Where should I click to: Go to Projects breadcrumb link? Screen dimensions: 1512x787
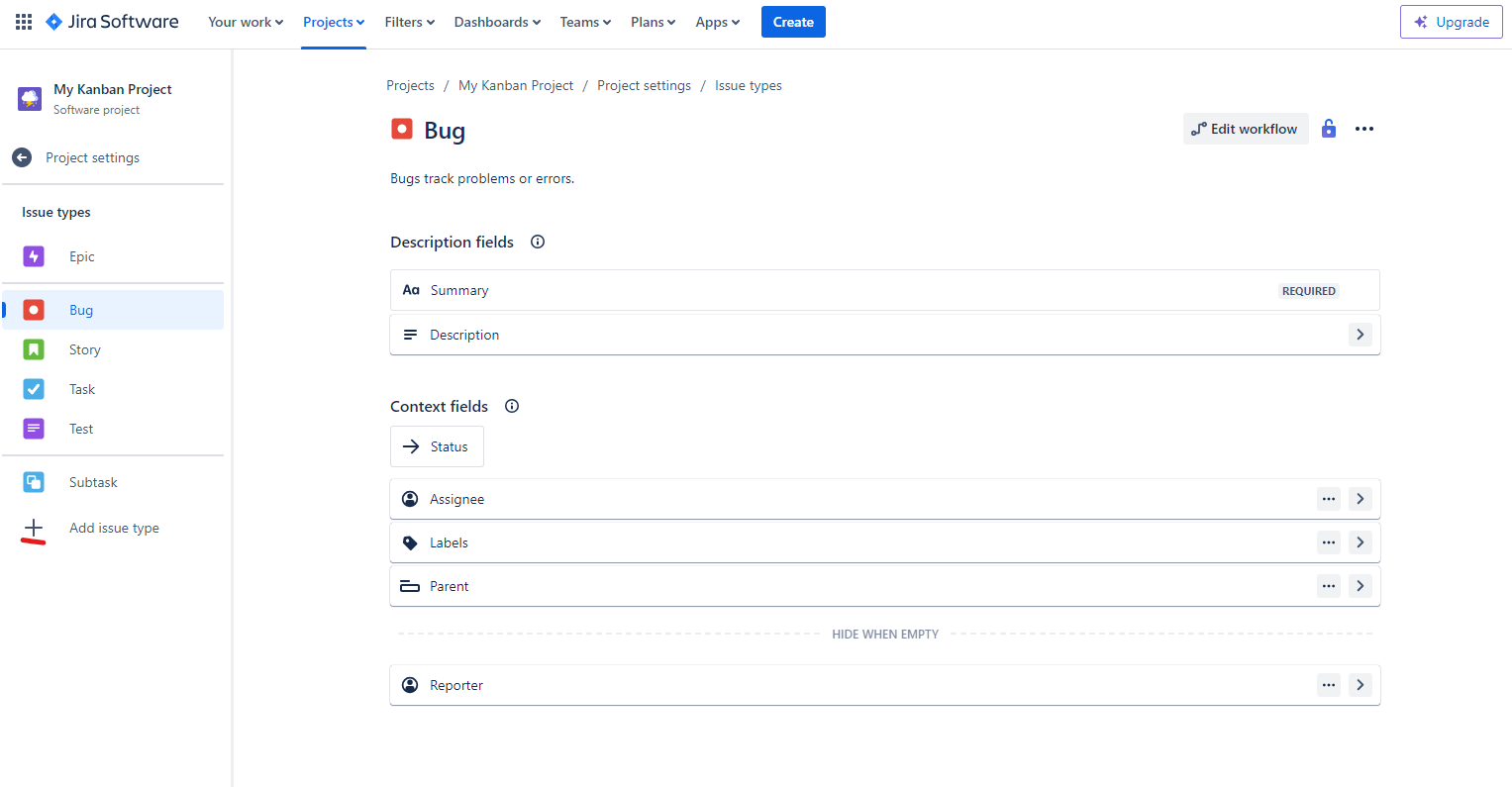410,85
